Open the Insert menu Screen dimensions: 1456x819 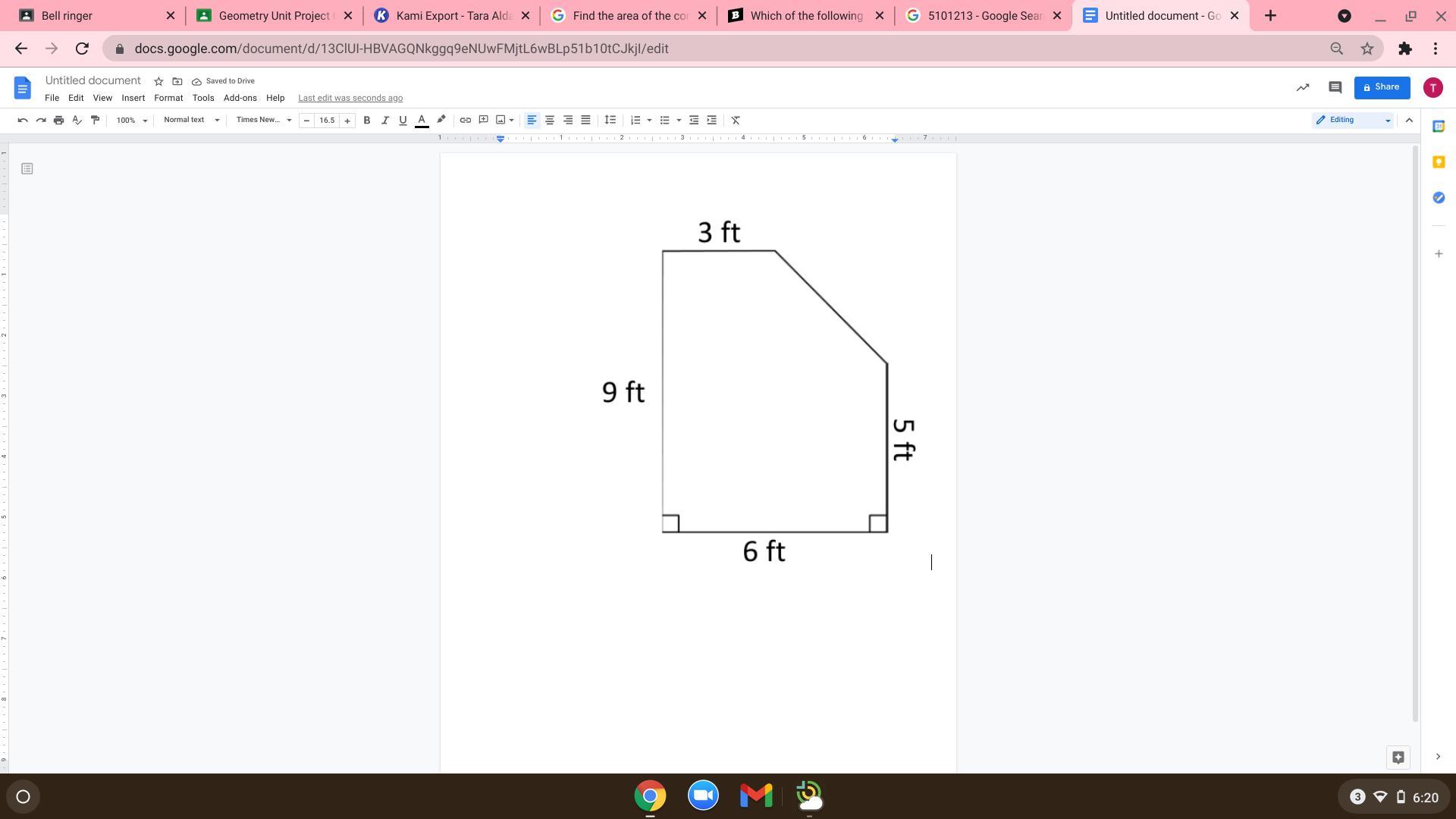pos(133,98)
